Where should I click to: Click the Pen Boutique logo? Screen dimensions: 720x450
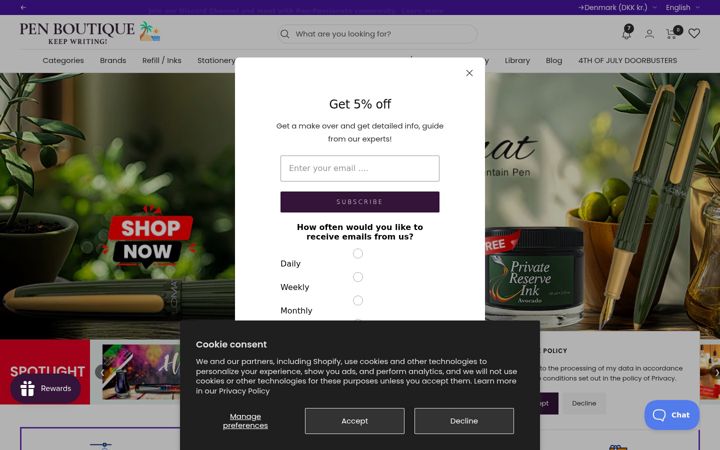point(90,33)
